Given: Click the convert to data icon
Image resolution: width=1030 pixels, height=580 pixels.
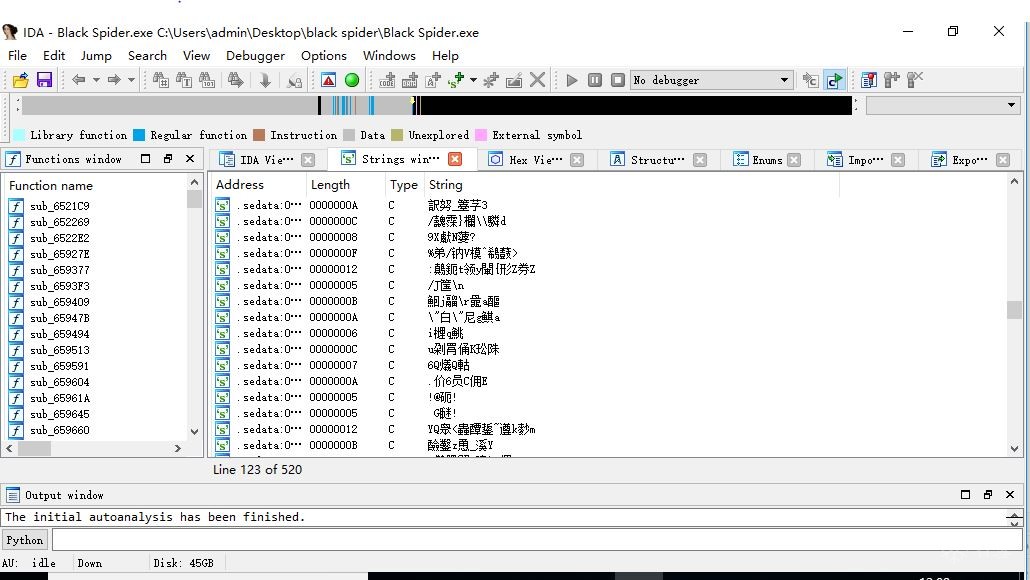Looking at the screenshot, I should click(x=410, y=80).
